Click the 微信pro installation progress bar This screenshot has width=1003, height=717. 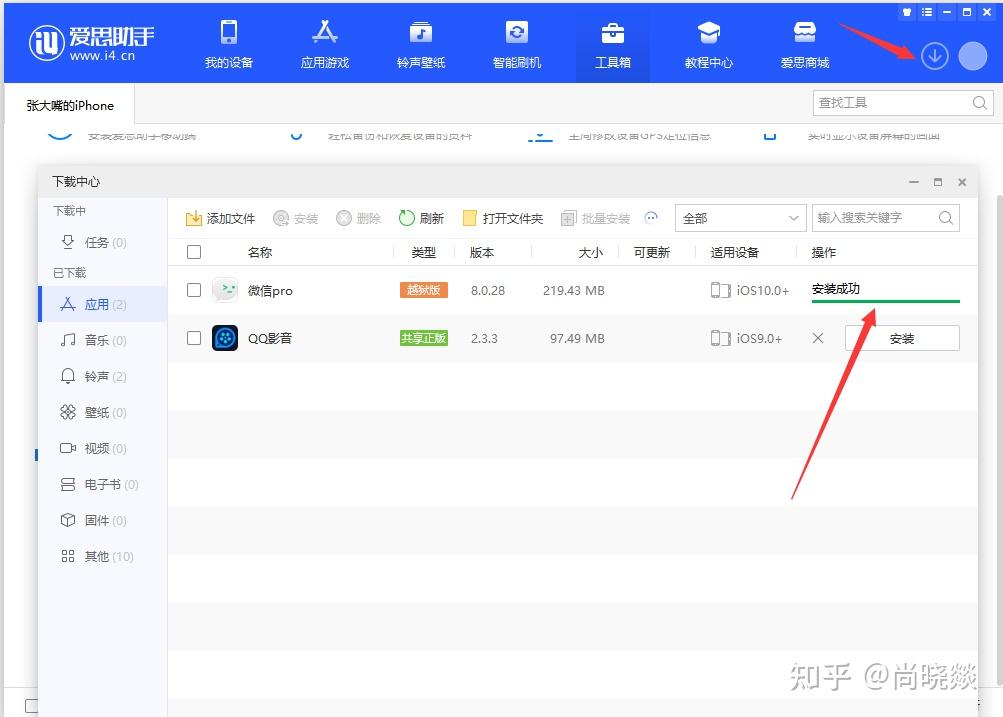click(x=886, y=301)
